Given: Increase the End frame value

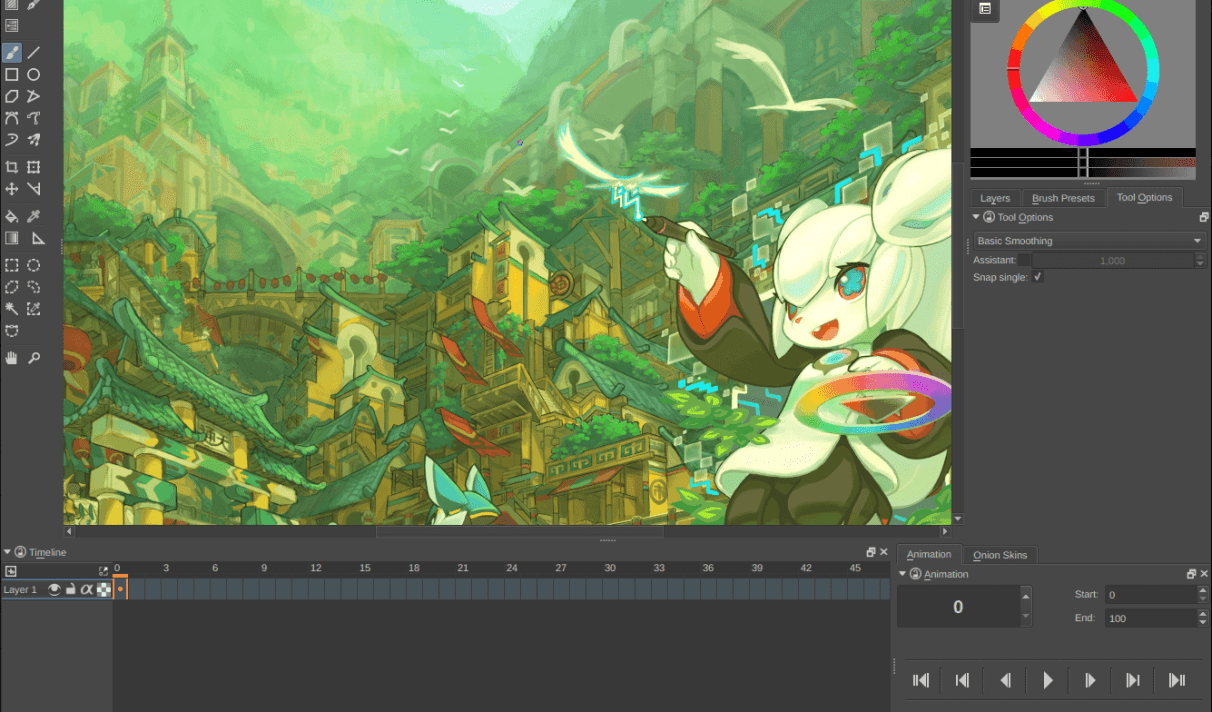Looking at the screenshot, I should [x=1202, y=614].
